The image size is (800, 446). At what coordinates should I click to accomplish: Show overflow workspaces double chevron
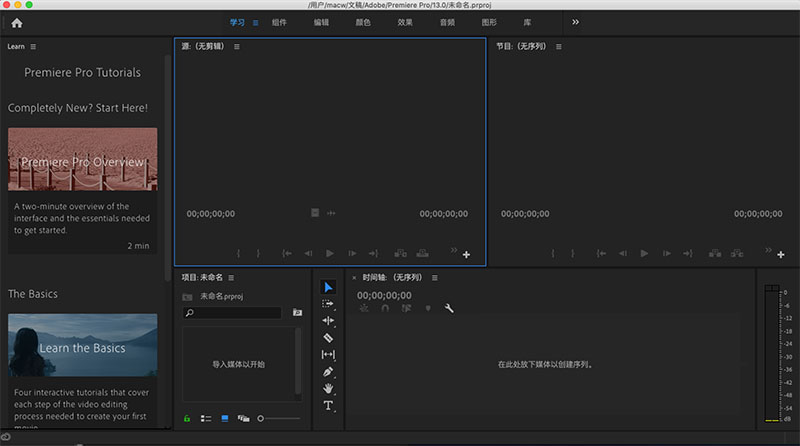pyautogui.click(x=576, y=22)
